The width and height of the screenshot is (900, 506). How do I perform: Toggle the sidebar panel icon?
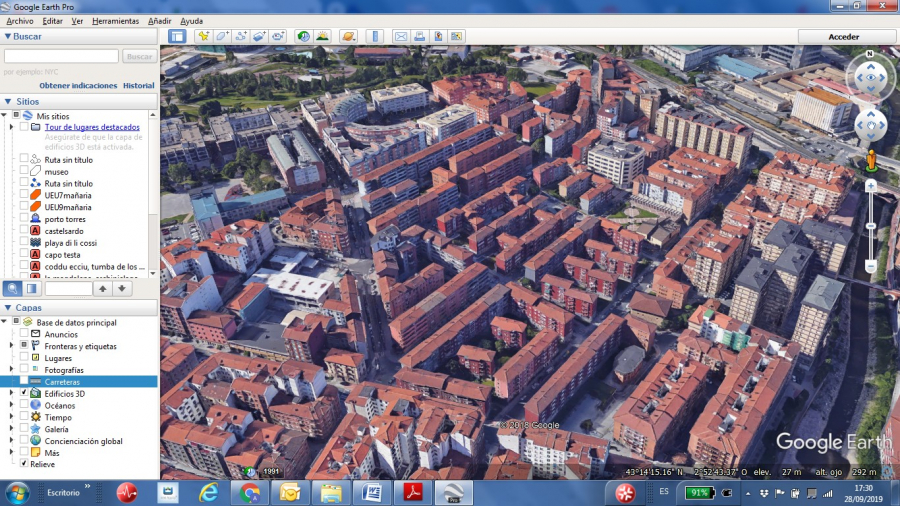coord(177,36)
